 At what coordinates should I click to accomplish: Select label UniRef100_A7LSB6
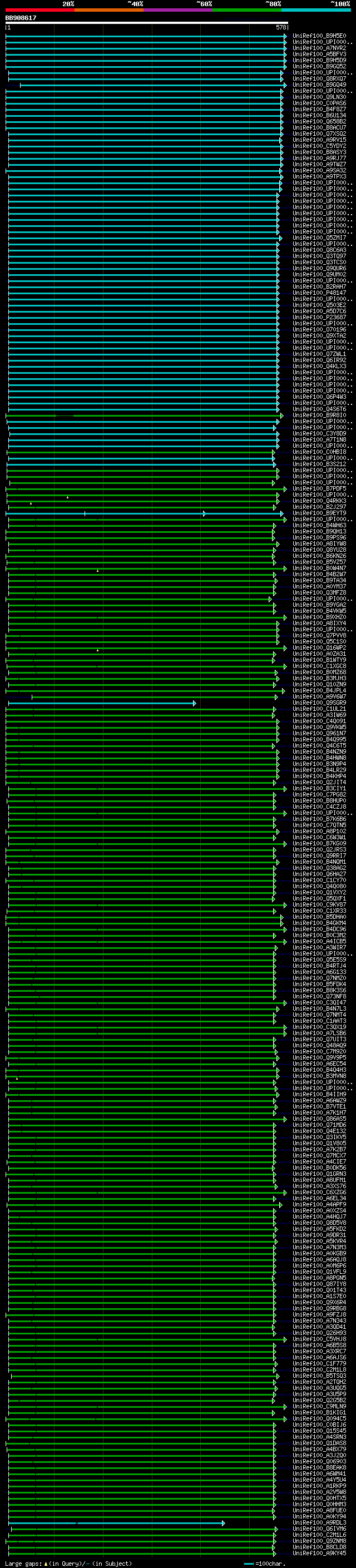319,1033
